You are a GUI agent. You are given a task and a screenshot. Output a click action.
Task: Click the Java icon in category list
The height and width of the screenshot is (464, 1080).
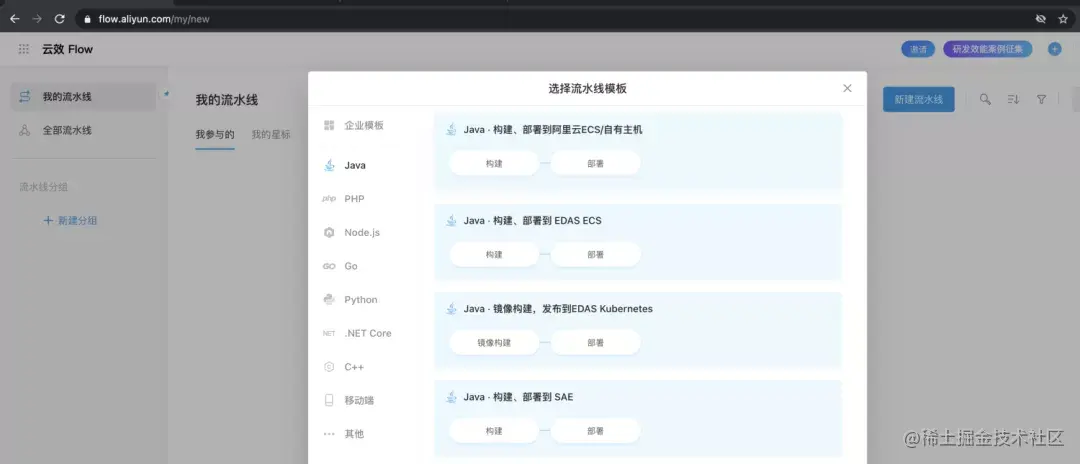coord(329,165)
